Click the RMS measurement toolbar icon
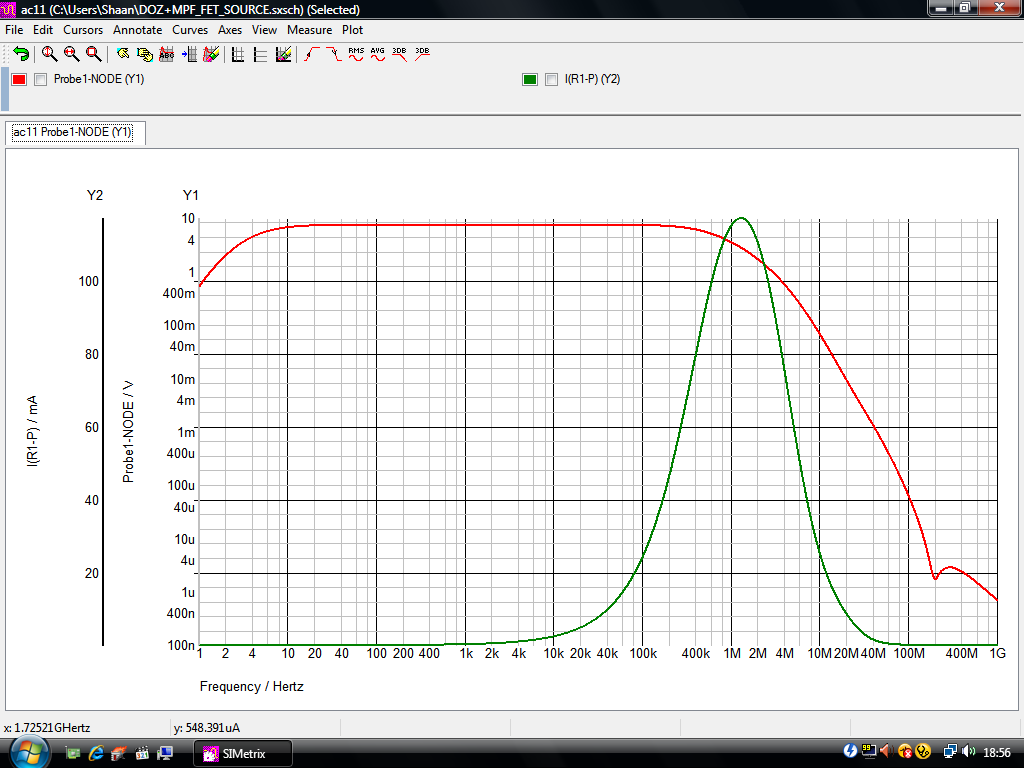This screenshot has width=1024, height=768. click(356, 54)
